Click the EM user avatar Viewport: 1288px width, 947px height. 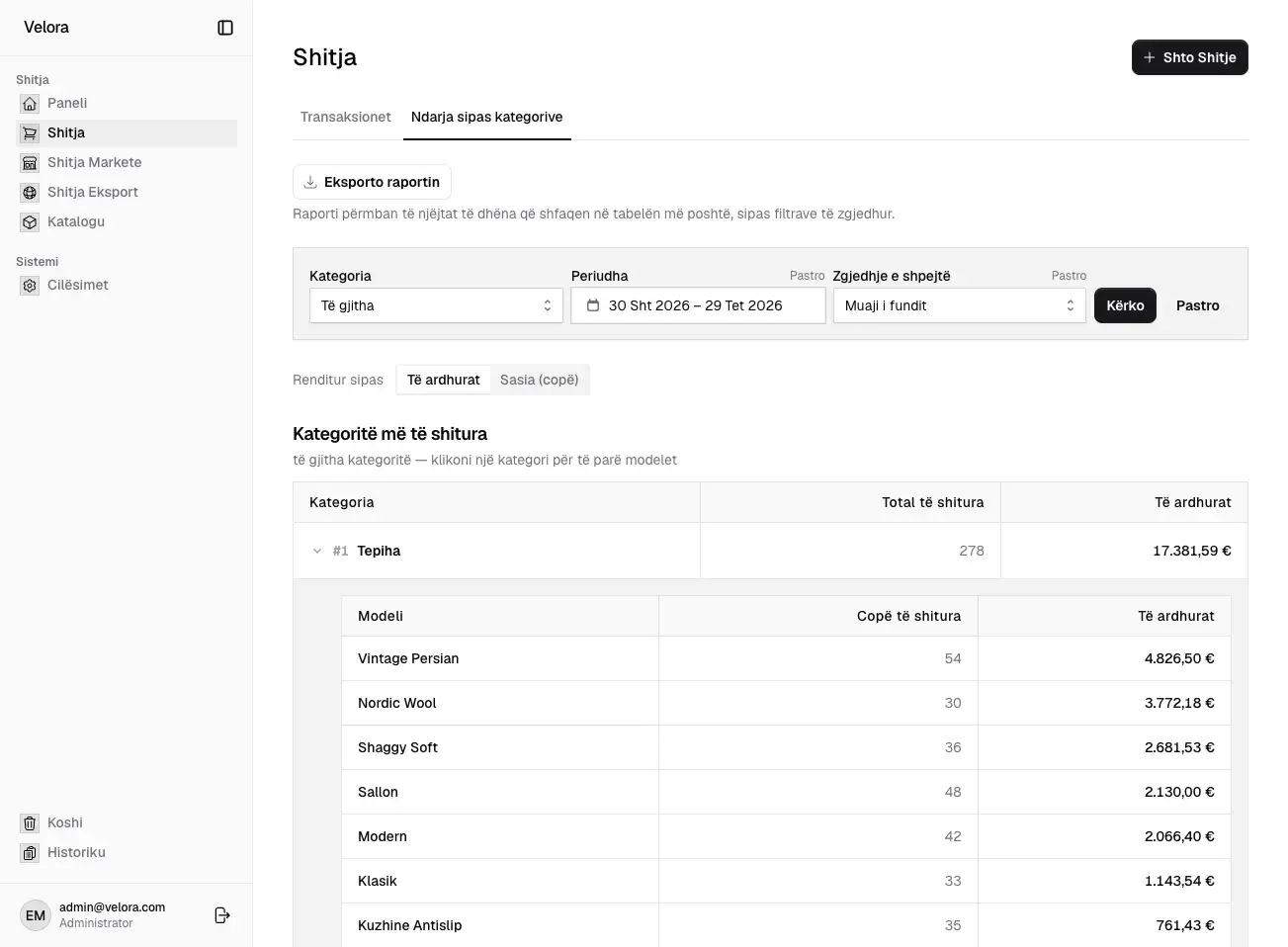pos(36,915)
